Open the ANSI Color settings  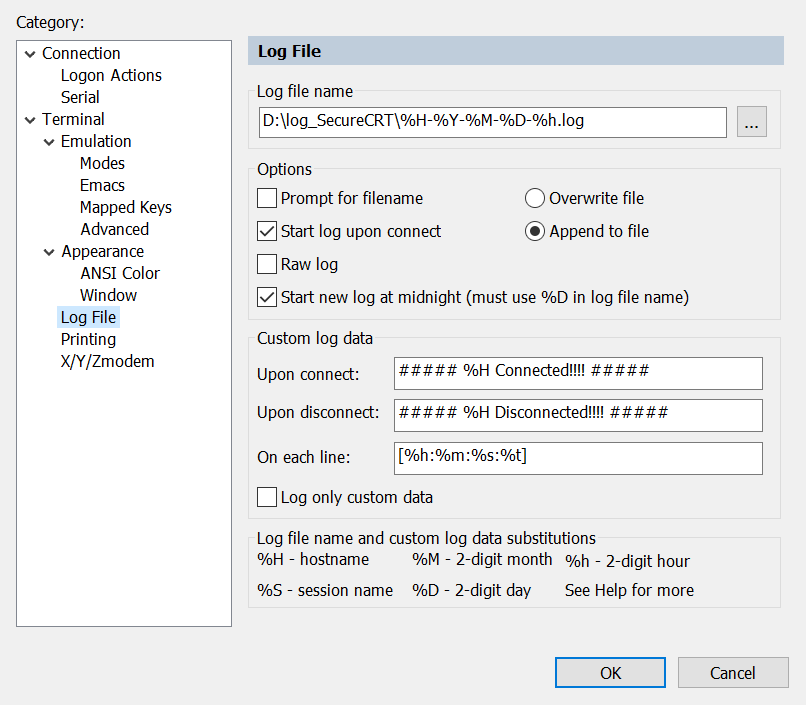119,273
